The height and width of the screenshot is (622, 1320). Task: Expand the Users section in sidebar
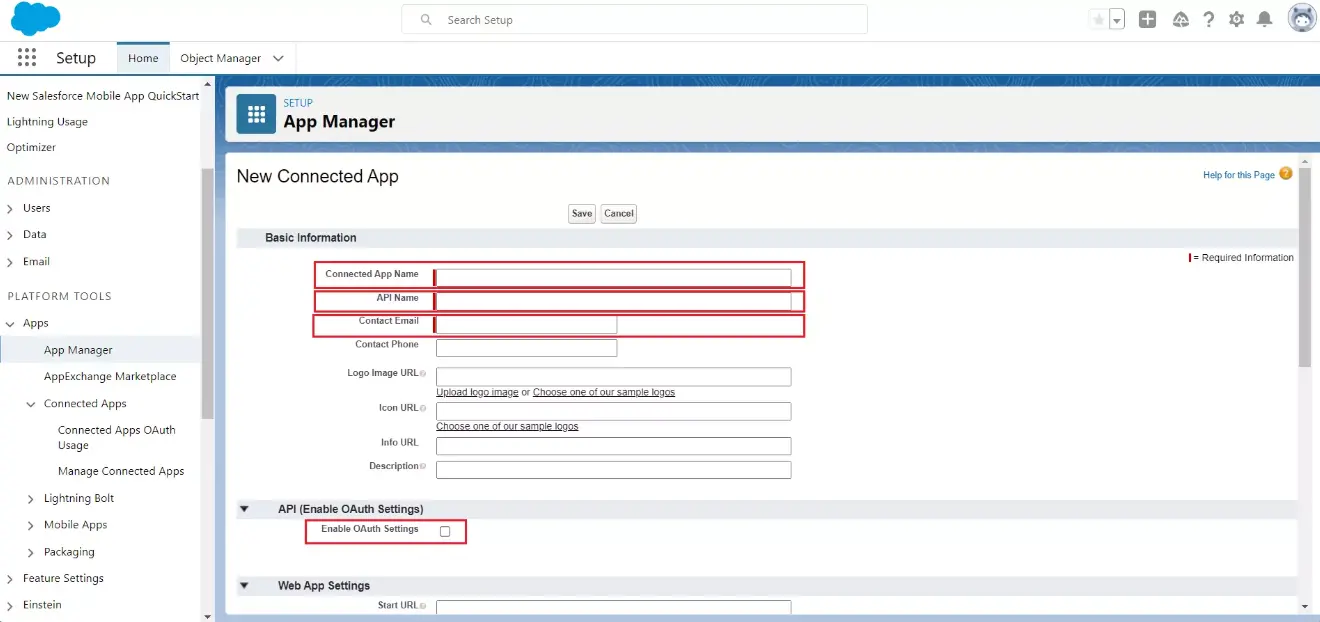(10, 208)
